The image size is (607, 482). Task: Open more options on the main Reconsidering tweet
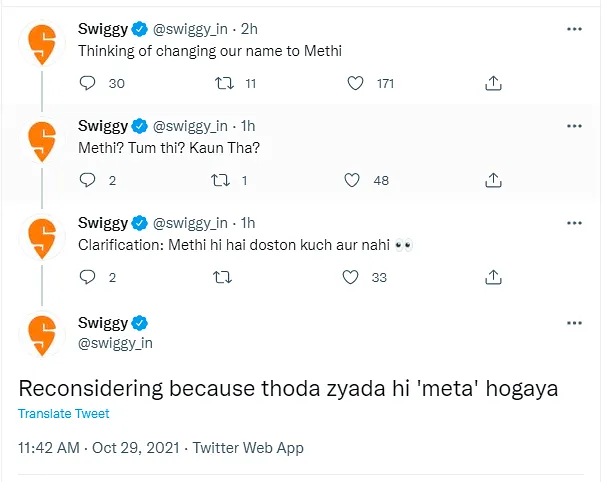click(x=574, y=323)
